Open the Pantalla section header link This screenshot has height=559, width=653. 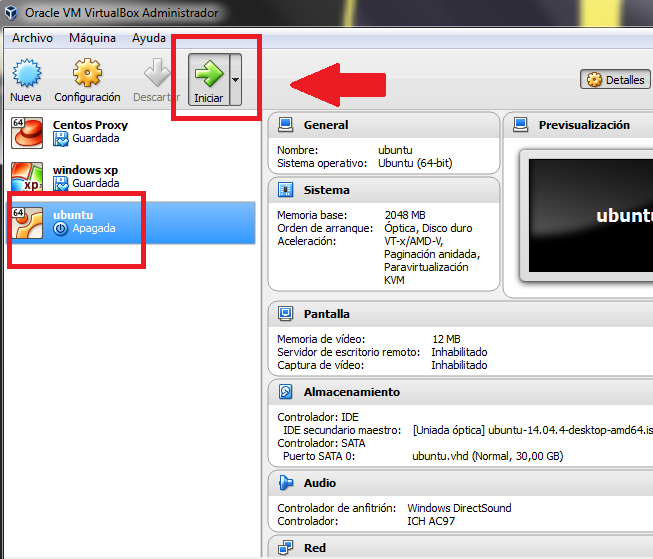coord(326,314)
